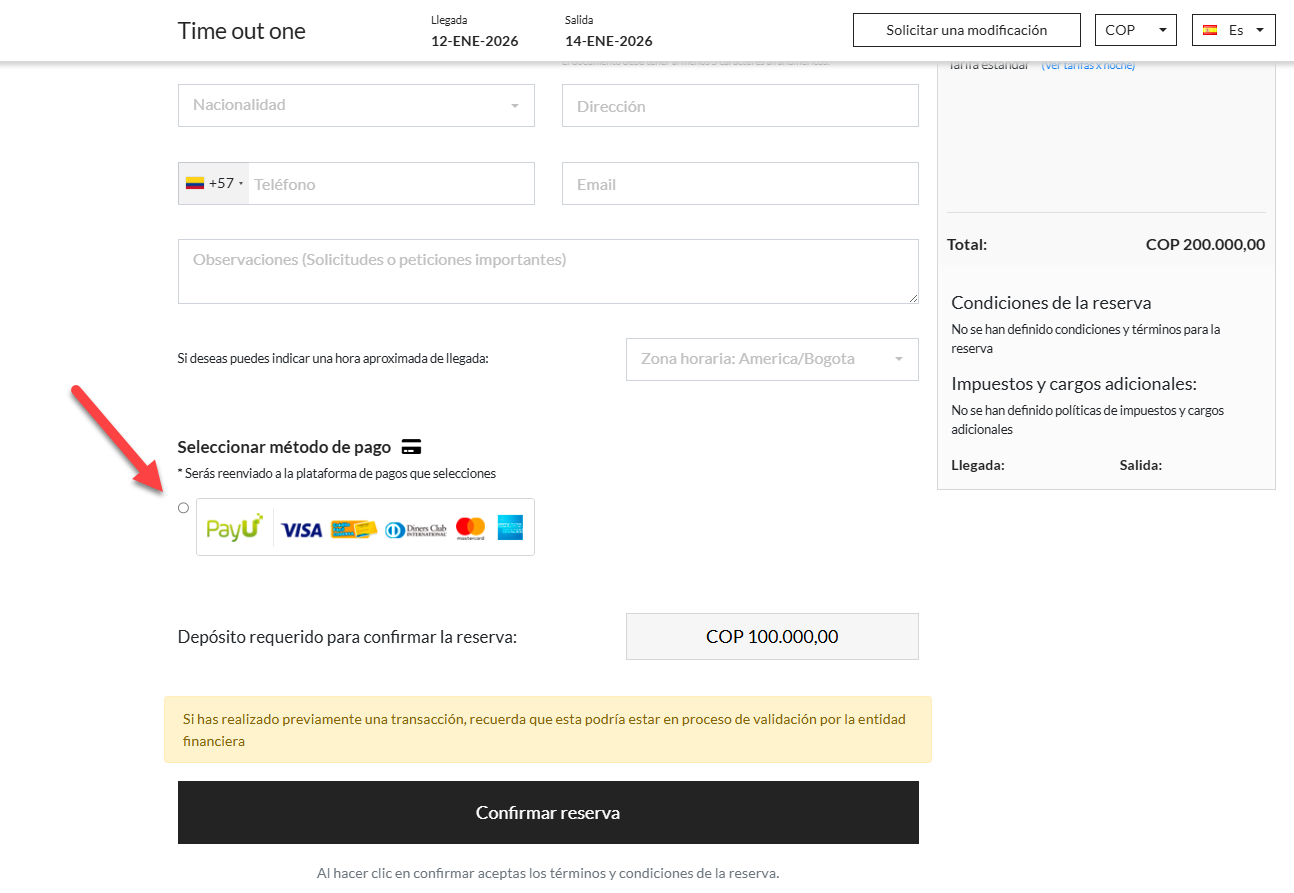Select the PayU payment method radio button
This screenshot has width=1294, height=893.
point(183,508)
